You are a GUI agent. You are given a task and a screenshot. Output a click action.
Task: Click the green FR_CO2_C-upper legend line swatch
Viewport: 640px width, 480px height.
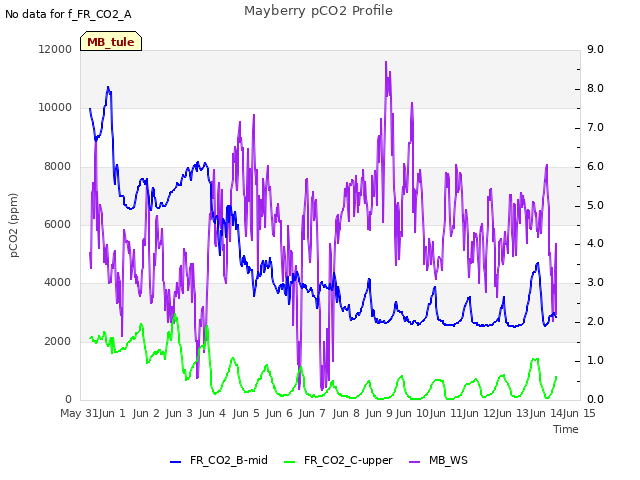[x=289, y=462]
